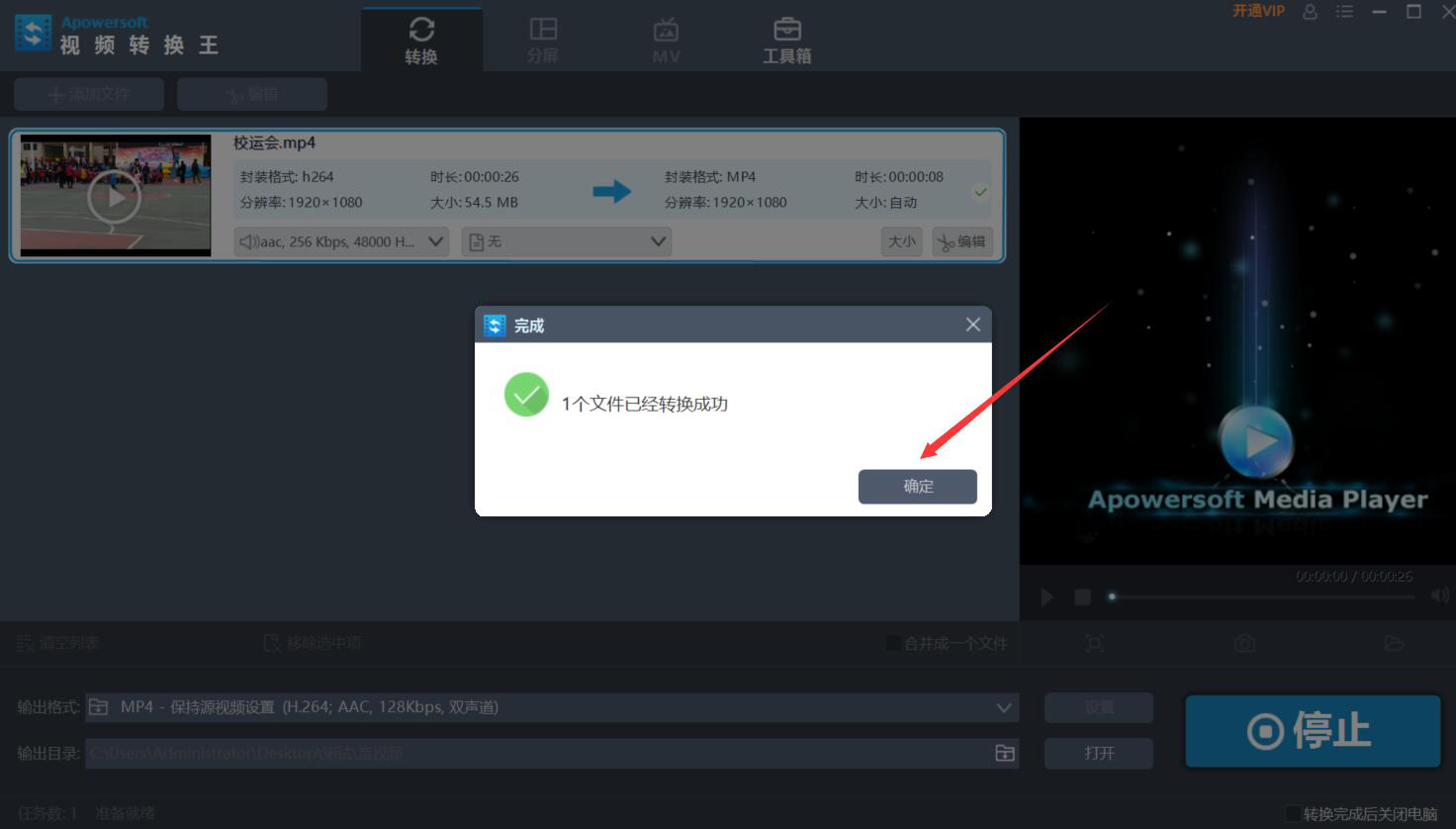Click the 停止 button
1456x829 pixels.
click(x=1313, y=731)
